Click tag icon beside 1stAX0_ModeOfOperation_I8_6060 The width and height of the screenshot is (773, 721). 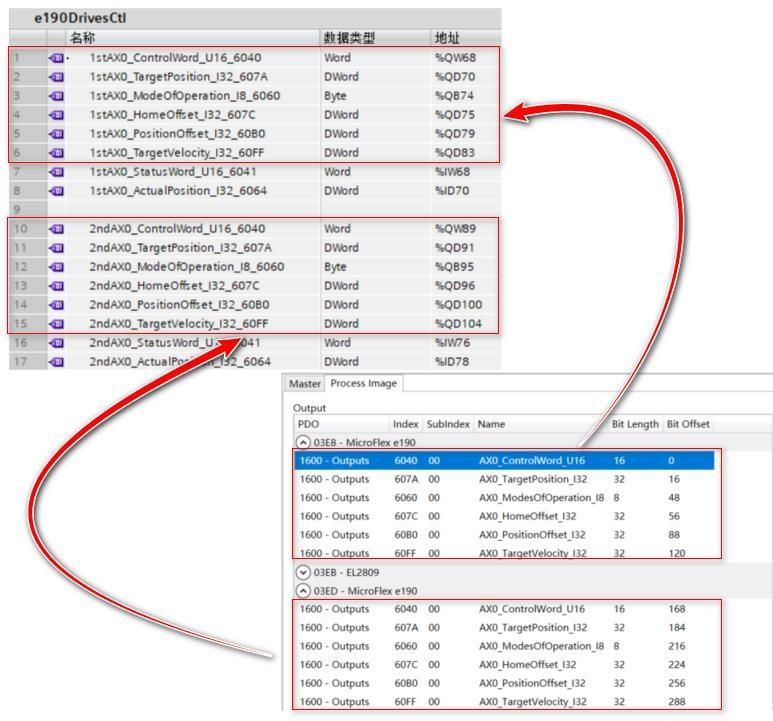(56, 96)
